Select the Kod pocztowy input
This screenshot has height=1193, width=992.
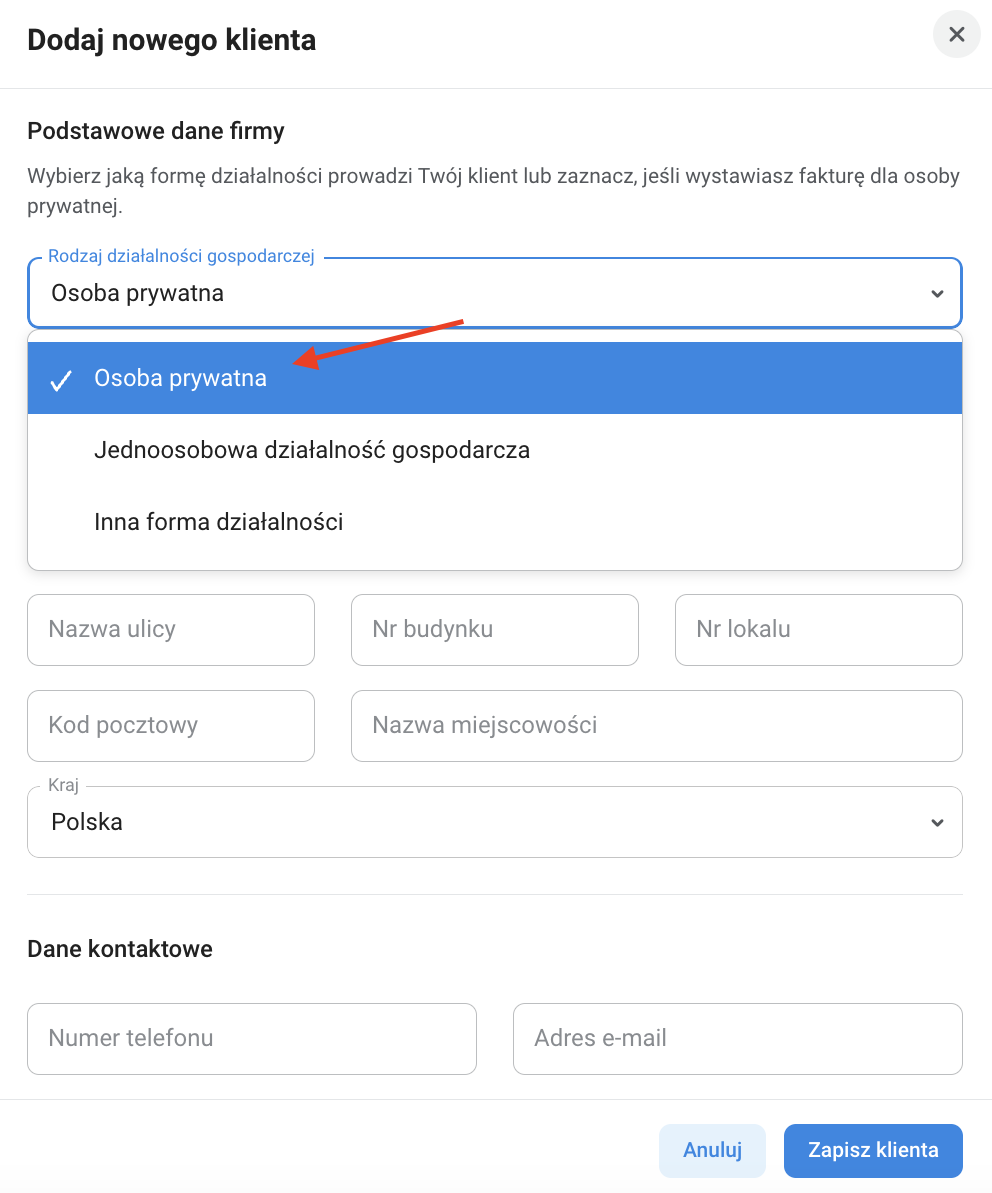pos(171,726)
